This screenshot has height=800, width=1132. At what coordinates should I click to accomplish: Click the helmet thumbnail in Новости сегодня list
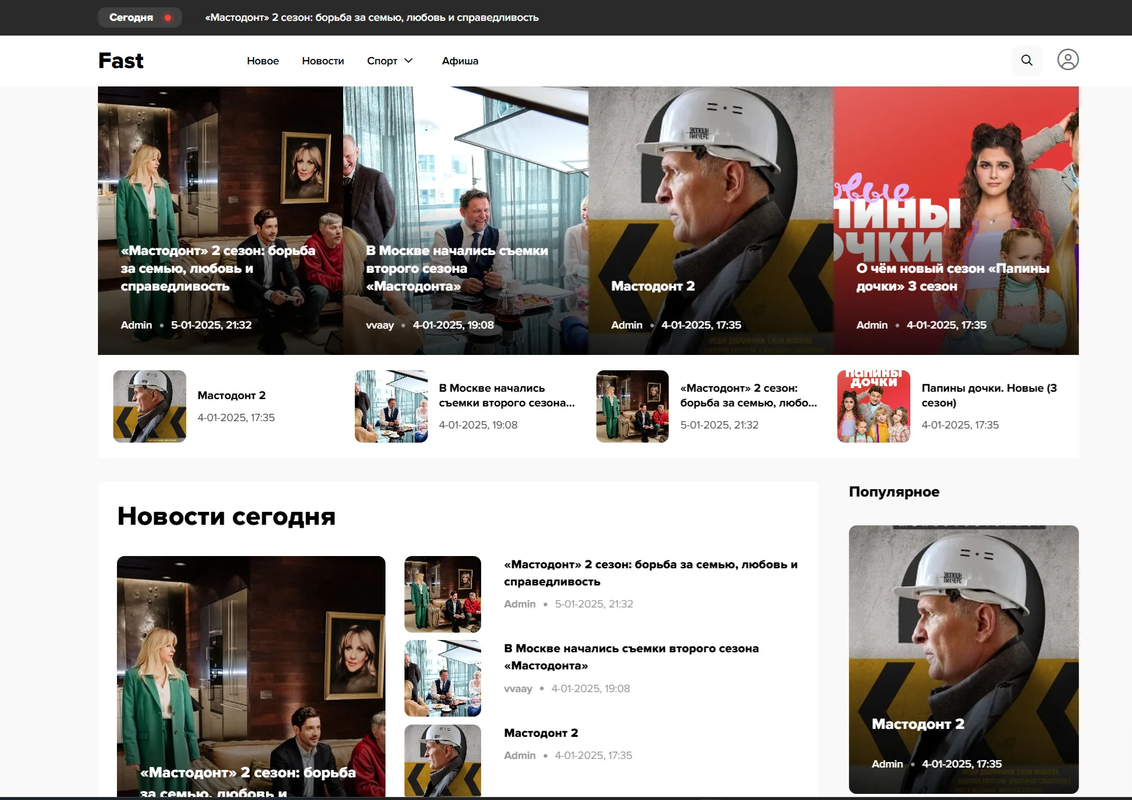[443, 760]
